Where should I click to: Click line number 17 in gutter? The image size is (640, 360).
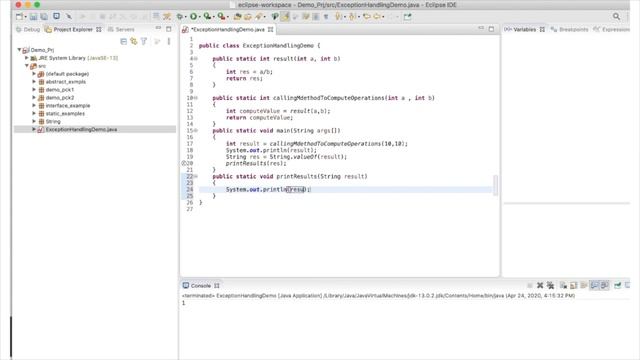(189, 144)
